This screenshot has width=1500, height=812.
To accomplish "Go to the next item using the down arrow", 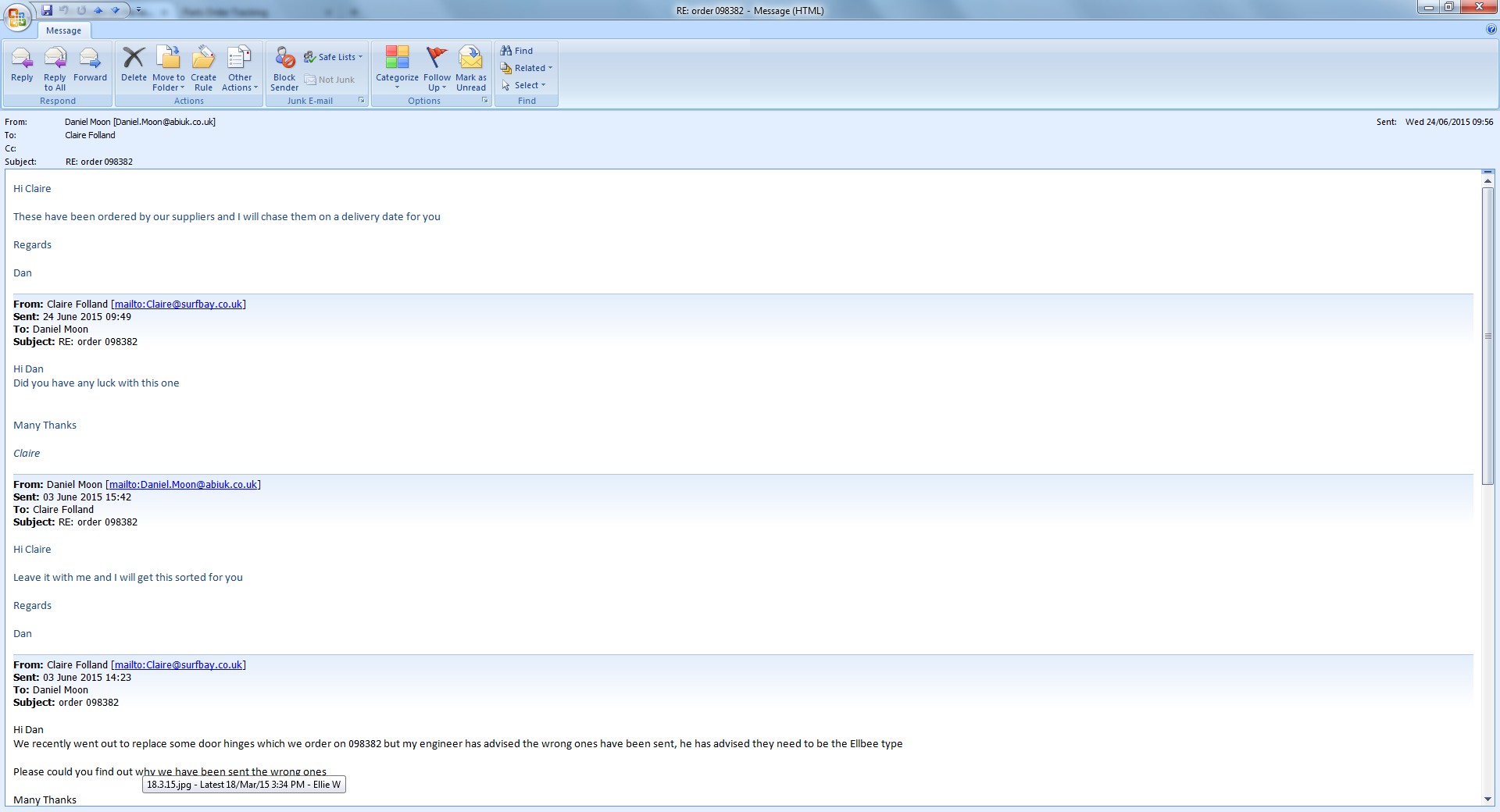I will pos(116,10).
